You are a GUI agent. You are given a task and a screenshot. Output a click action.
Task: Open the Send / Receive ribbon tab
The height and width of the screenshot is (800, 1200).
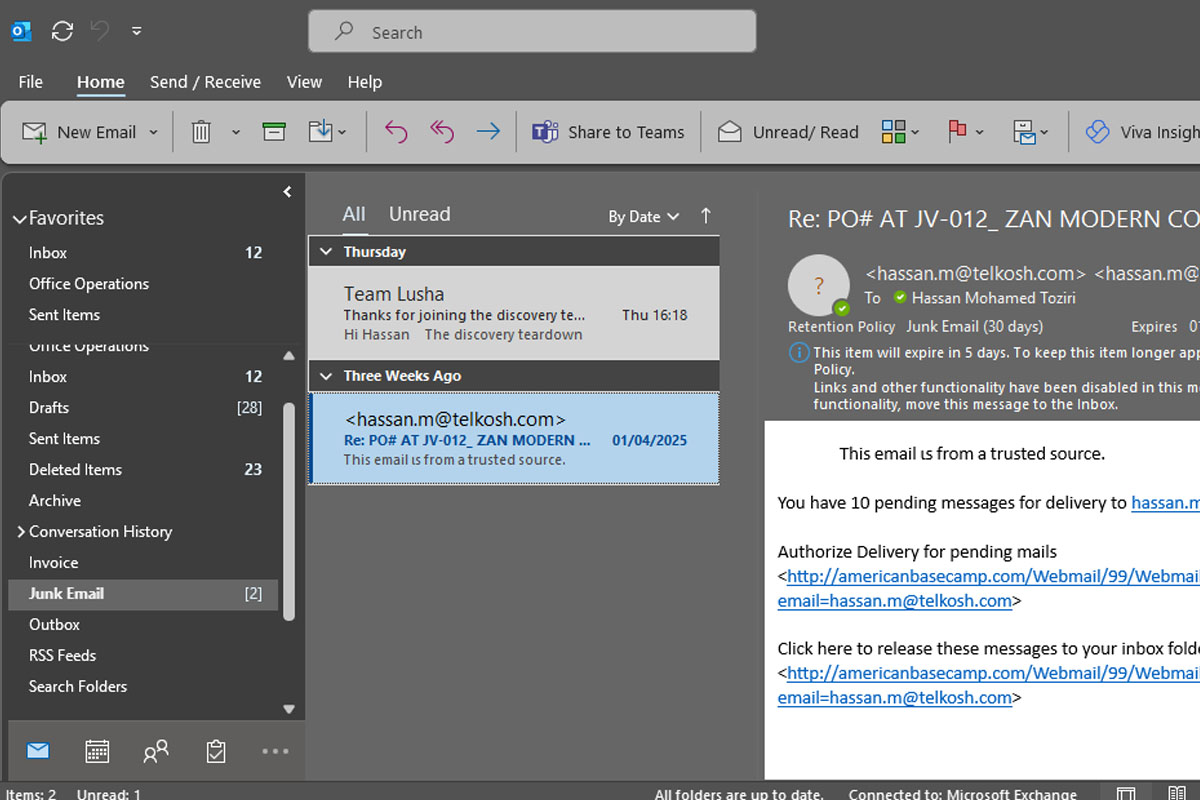[205, 82]
